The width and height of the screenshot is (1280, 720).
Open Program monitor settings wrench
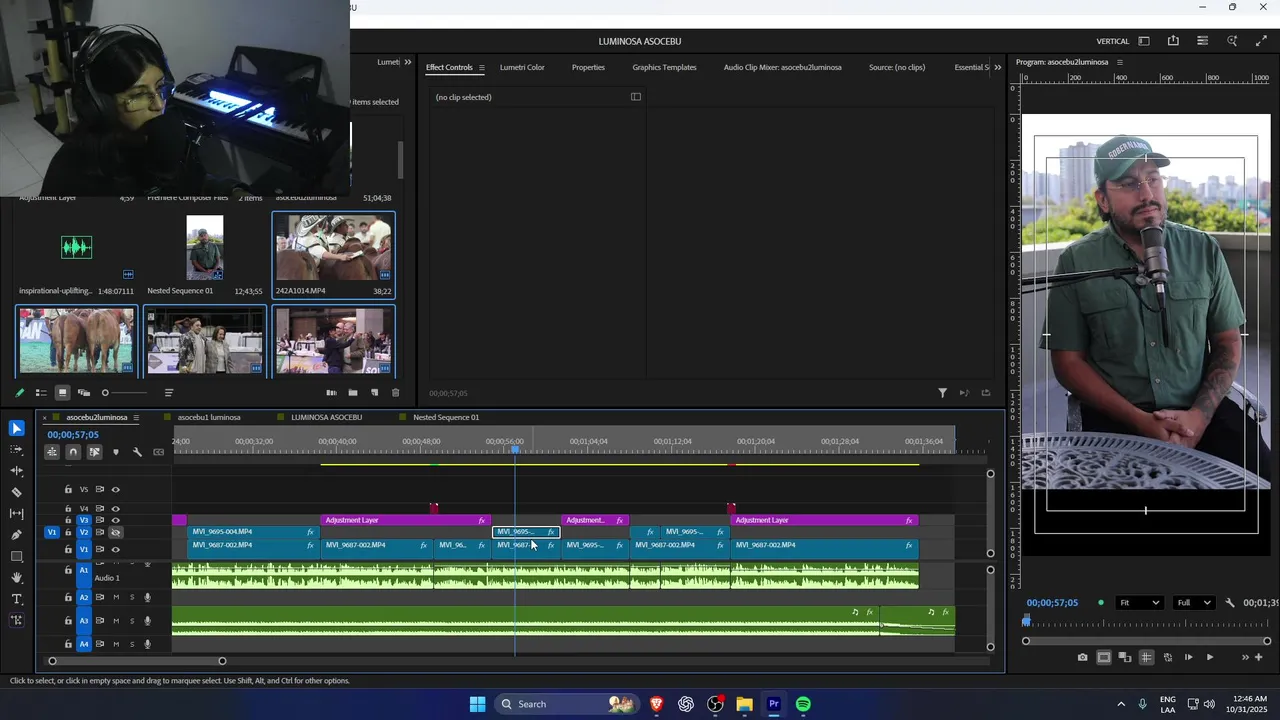pos(1230,603)
